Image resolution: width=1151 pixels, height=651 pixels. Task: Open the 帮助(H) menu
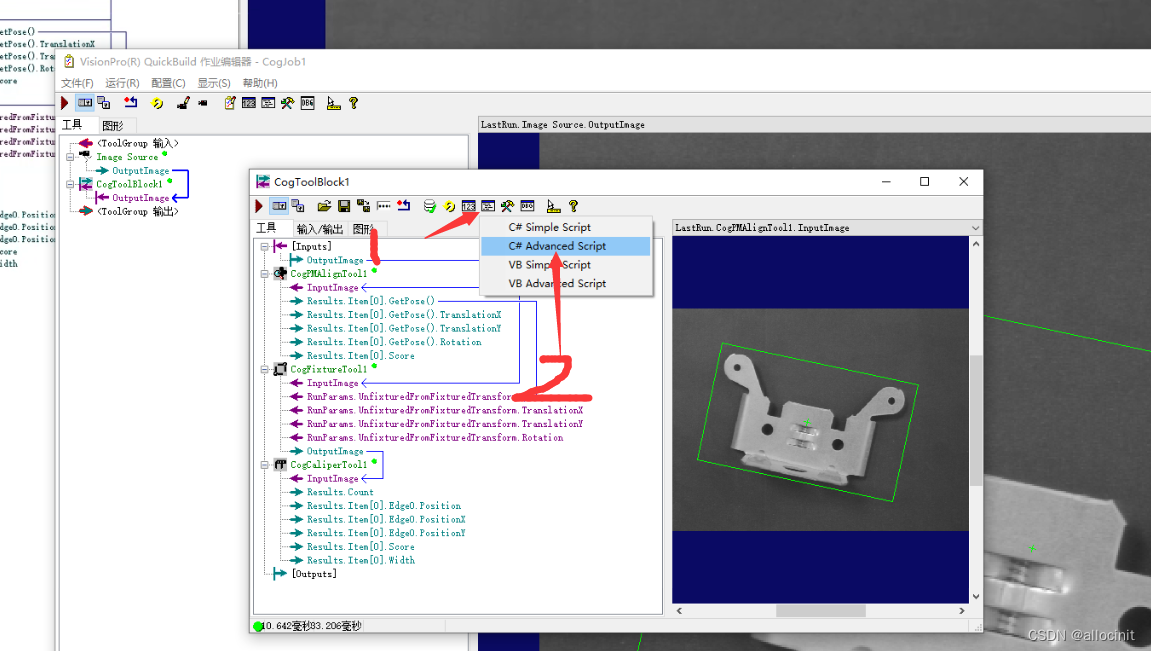click(x=260, y=83)
